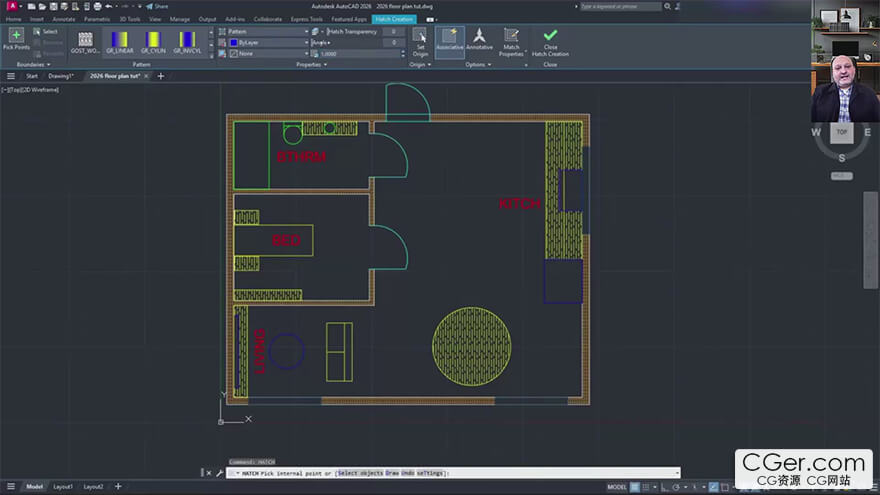Open the ByLayer hatch color dropdown
The width and height of the screenshot is (880, 495).
(268, 43)
